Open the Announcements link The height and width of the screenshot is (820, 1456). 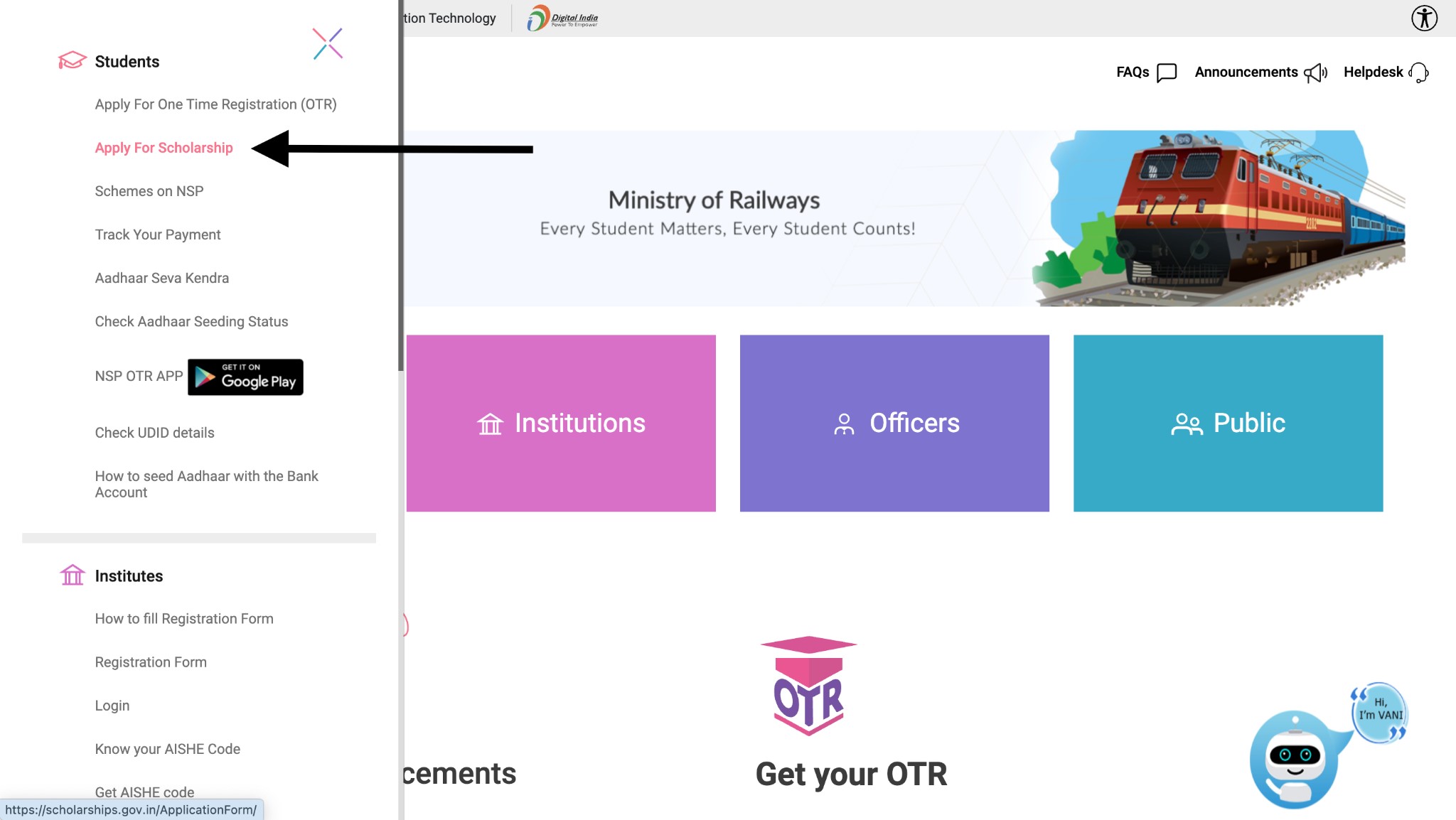click(1246, 72)
